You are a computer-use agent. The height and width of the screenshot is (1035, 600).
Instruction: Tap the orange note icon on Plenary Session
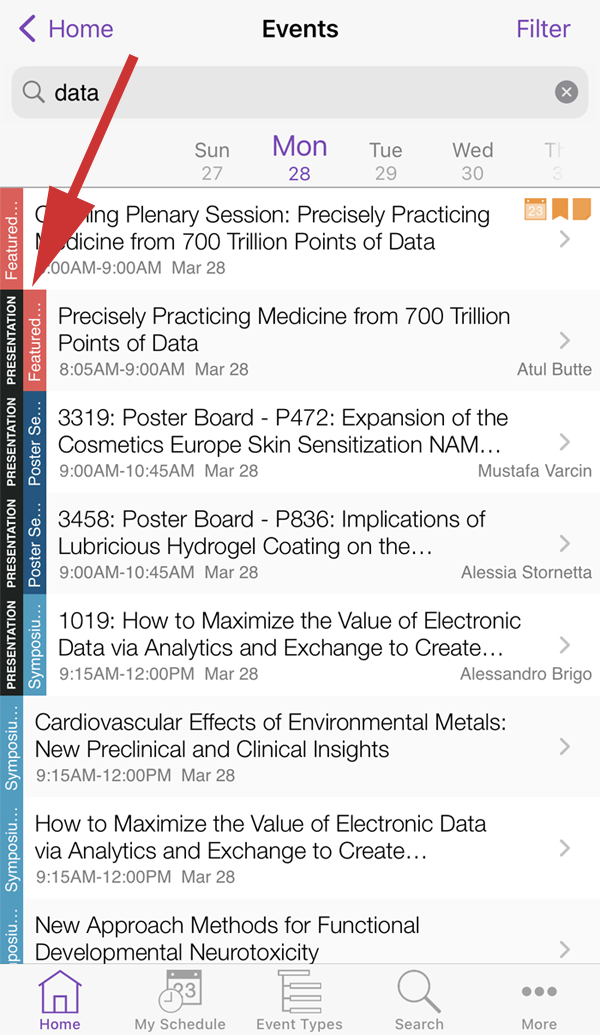tap(581, 209)
